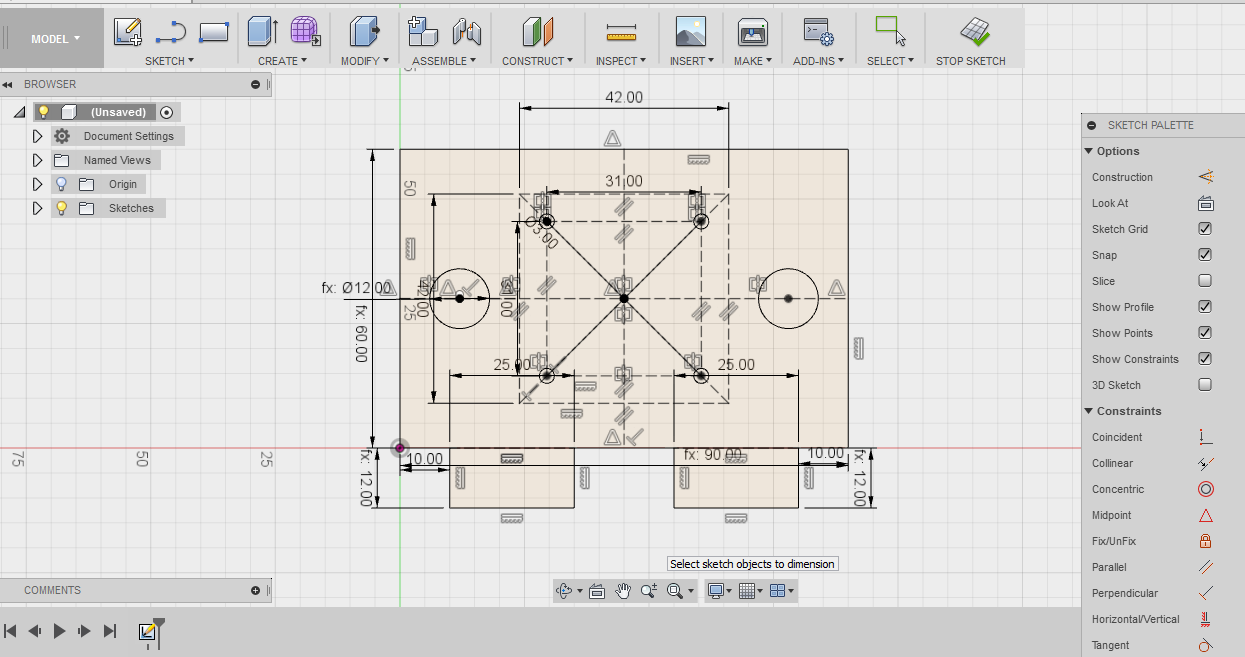Viewport: 1245px width, 657px height.
Task: Open the CREATE dropdown menu
Action: [x=281, y=60]
